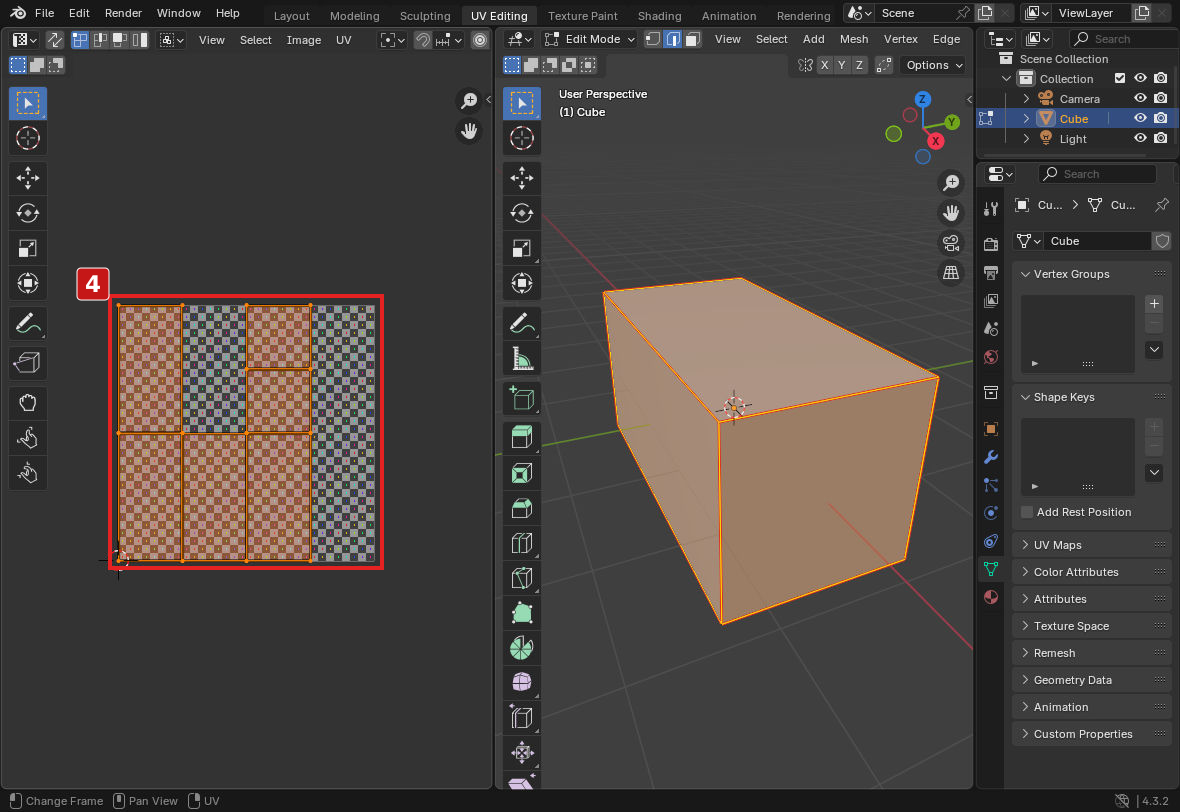
Task: Select the Extrude Region tool
Action: pyautogui.click(x=522, y=437)
